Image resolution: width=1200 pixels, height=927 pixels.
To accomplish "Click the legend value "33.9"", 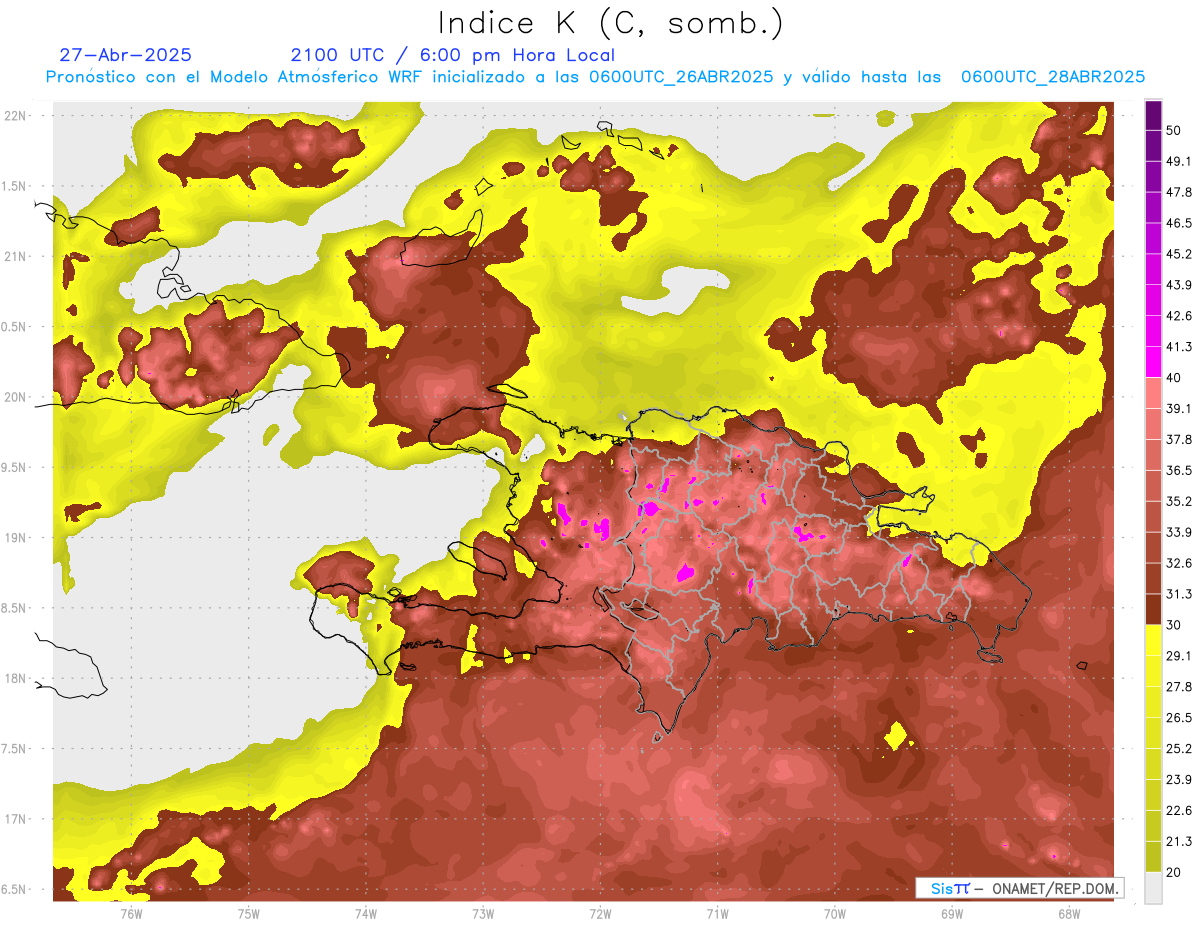I will 1179,532.
